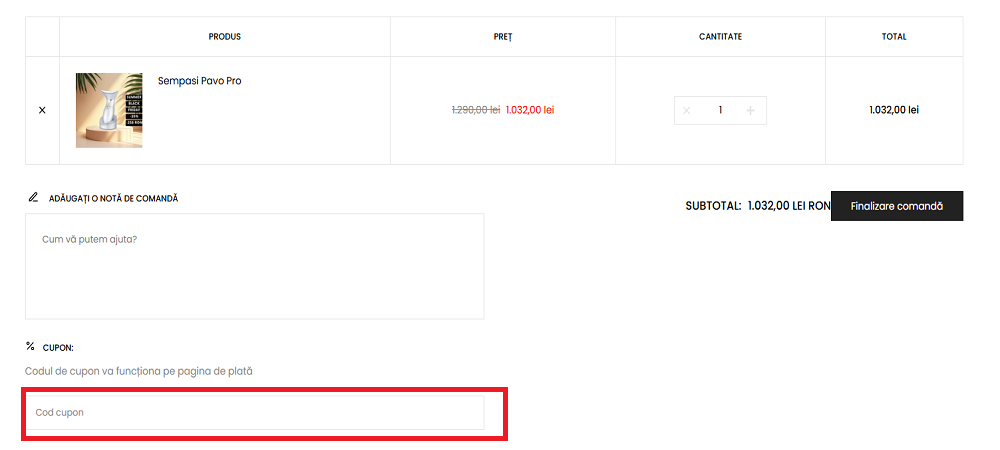Click the plus icon to increase quantity
This screenshot has height=450, width=1000.
click(x=750, y=110)
